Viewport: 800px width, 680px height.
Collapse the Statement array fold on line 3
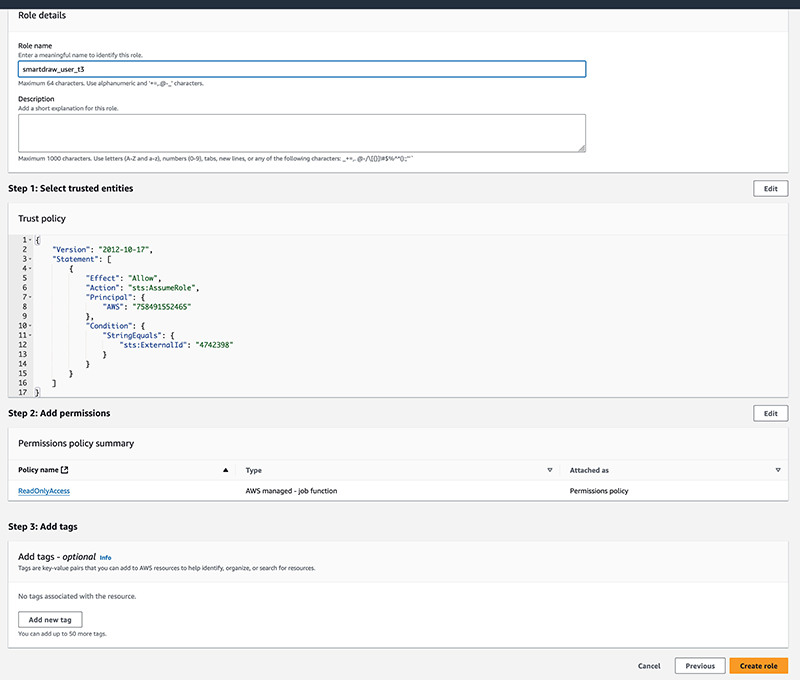pos(31,259)
